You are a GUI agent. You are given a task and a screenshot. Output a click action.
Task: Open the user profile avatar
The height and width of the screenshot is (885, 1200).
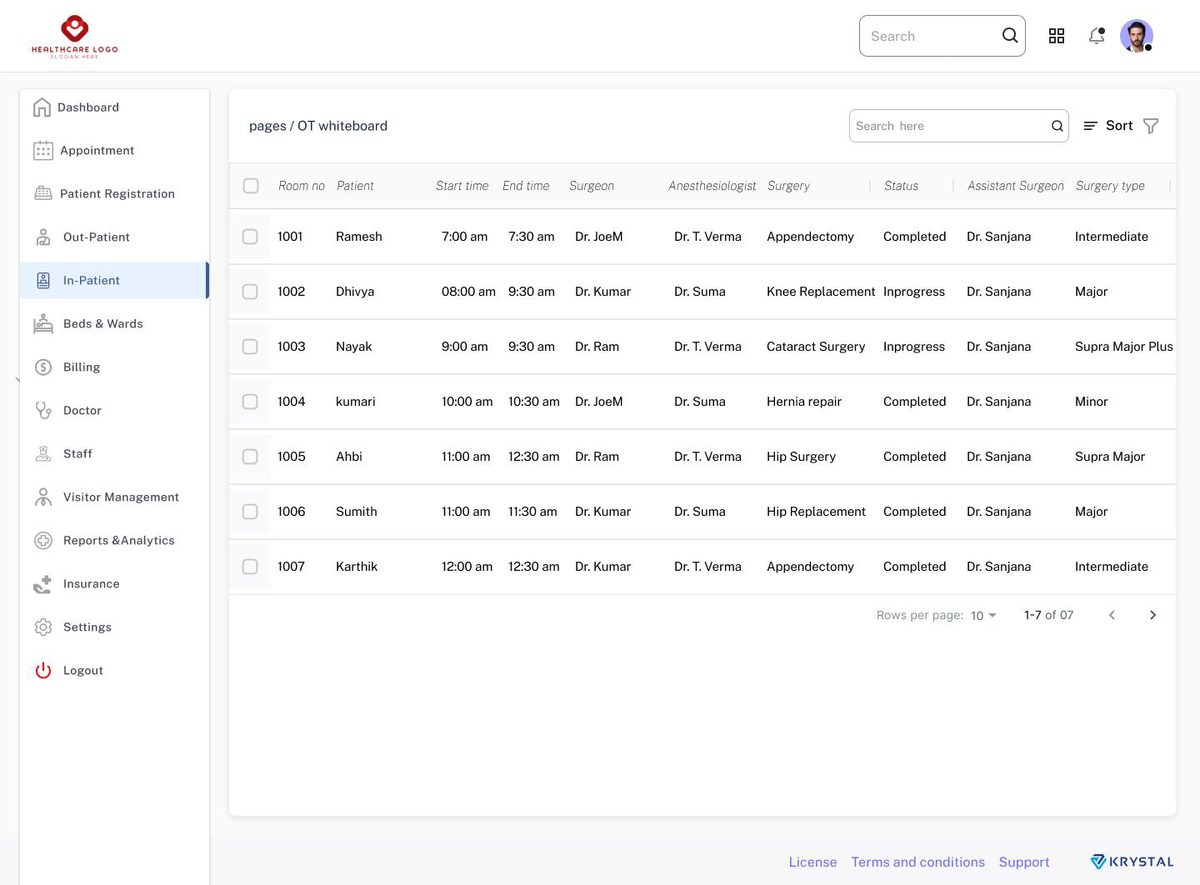1136,36
